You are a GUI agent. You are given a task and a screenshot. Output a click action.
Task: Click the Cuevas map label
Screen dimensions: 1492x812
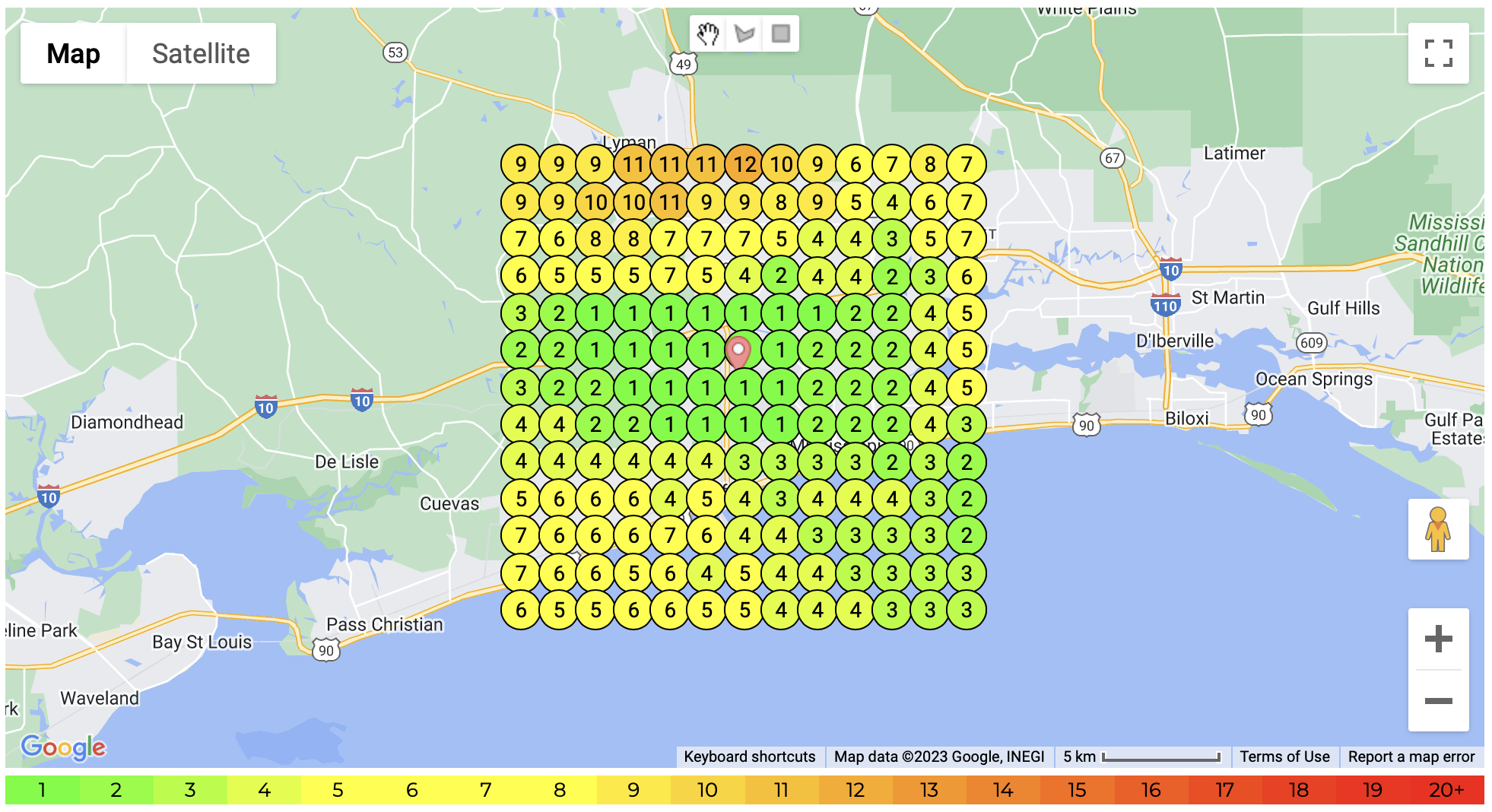449,503
